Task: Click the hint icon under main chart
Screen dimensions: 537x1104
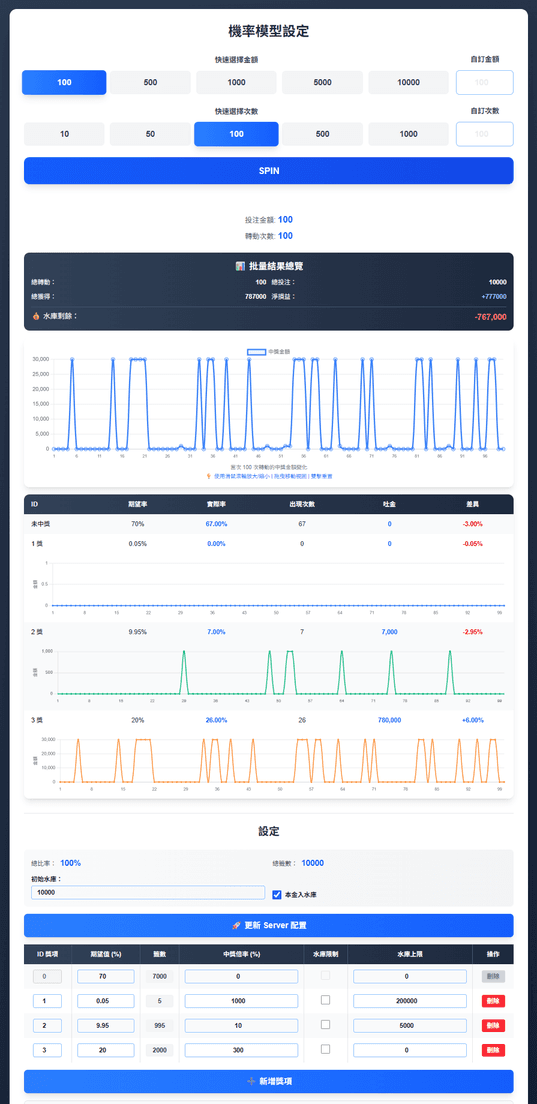Action: tap(208, 477)
